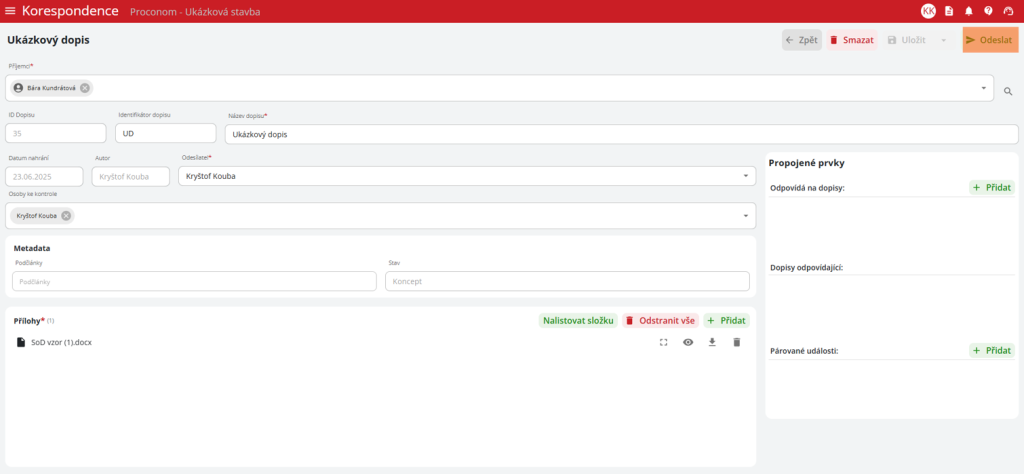Preview attachment with the eye icon
1024x474 pixels.
click(688, 342)
